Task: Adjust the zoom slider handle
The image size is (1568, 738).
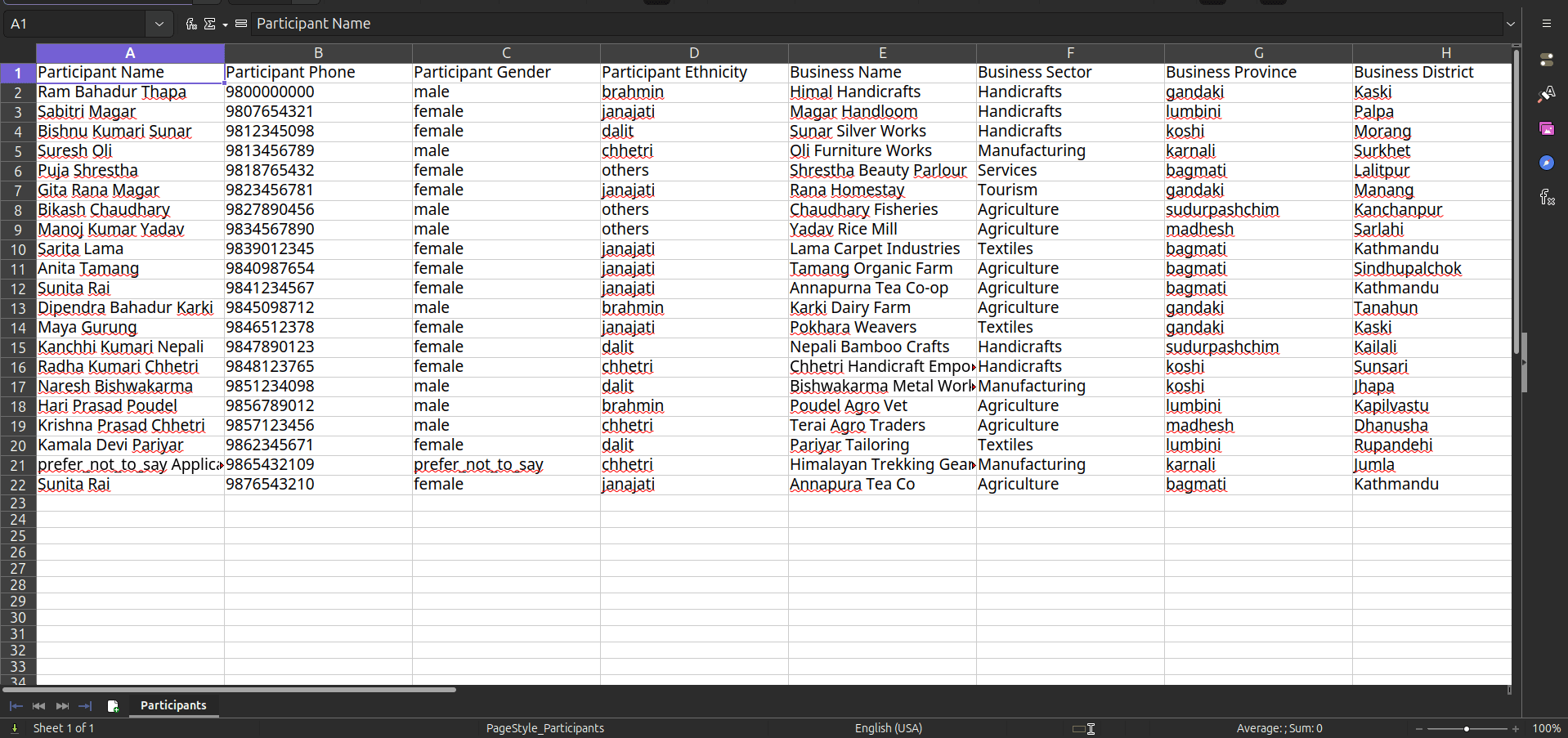Action: click(1467, 728)
